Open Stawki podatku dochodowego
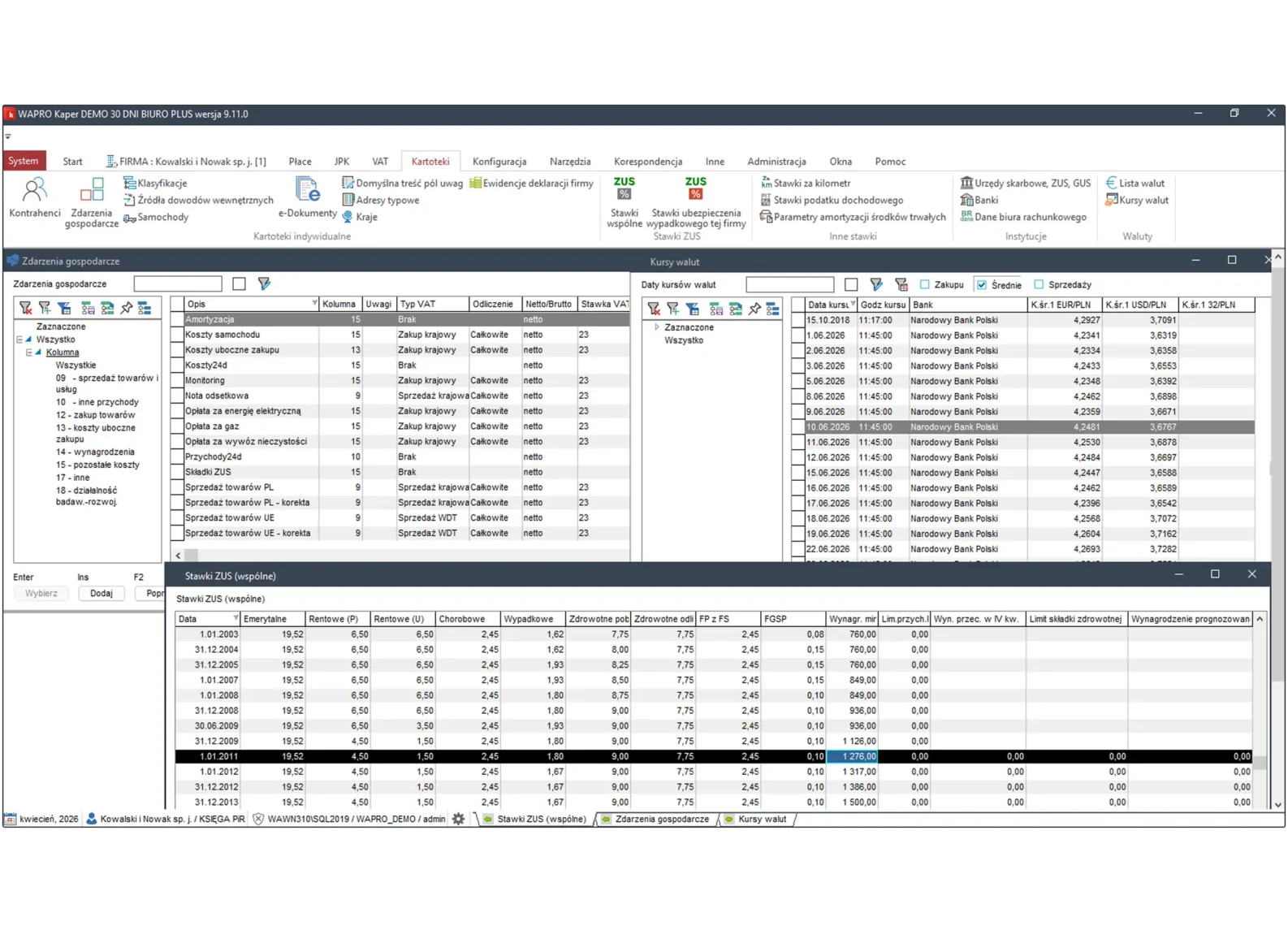Image resolution: width=1288 pixels, height=930 pixels. tap(832, 201)
